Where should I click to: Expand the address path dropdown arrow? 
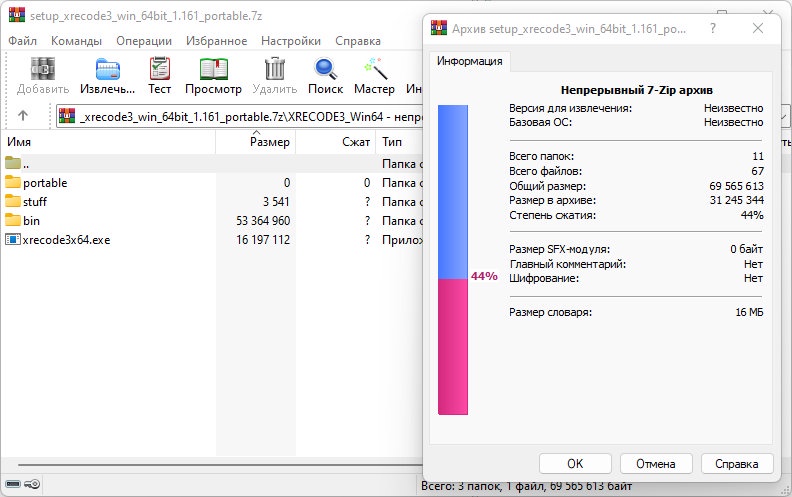pyautogui.click(x=782, y=117)
